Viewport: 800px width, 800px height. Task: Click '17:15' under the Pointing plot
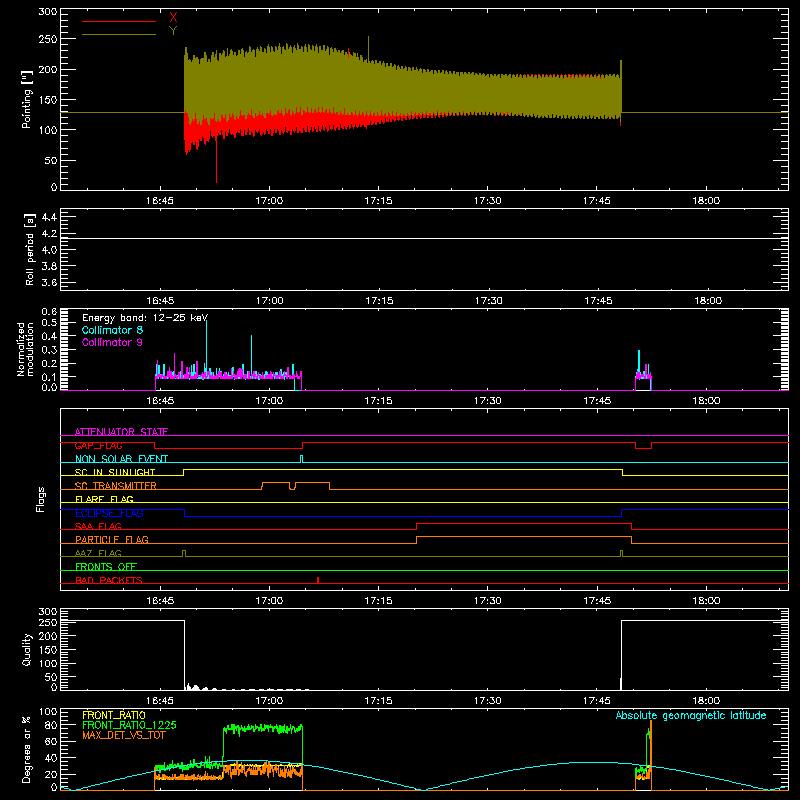click(378, 201)
